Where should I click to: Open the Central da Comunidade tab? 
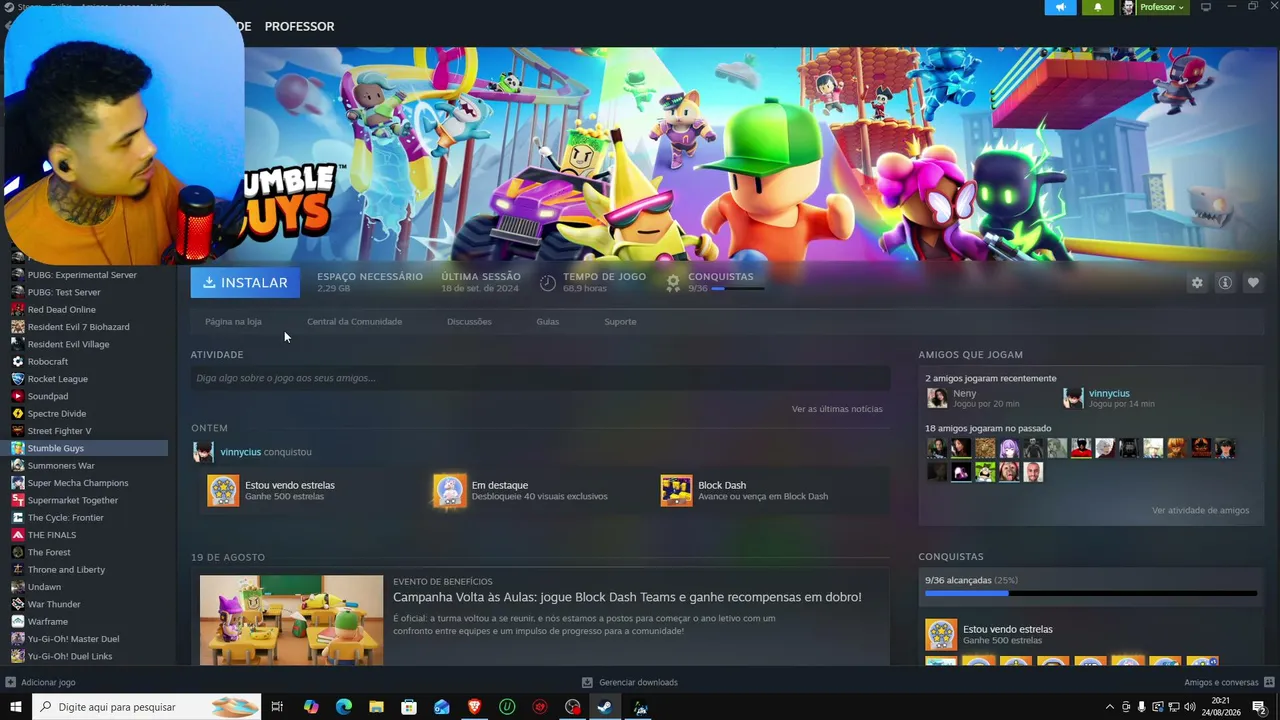click(x=354, y=322)
